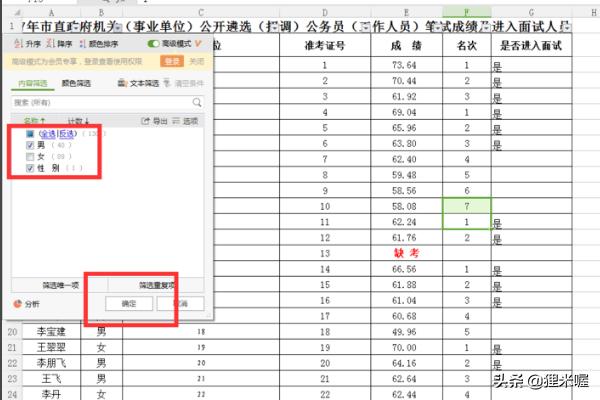Viewport: 600px width, 400px height.
Task: Toggle the select-all checkbox in the filter list
Action: (30, 134)
